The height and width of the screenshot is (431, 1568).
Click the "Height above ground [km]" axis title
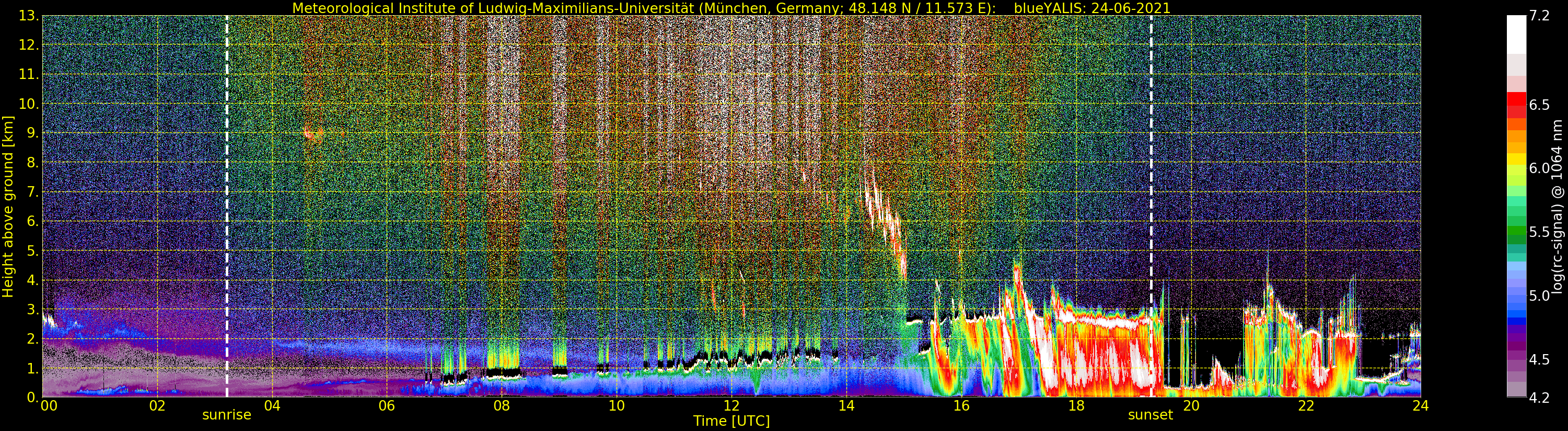8,207
